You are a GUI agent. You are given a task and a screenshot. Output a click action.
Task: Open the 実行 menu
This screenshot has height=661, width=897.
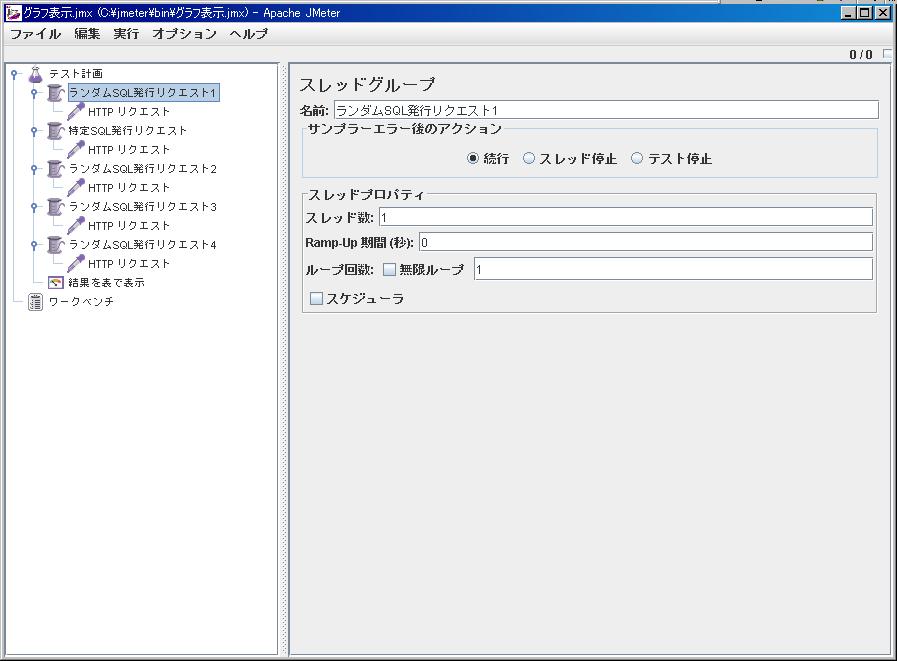(126, 34)
